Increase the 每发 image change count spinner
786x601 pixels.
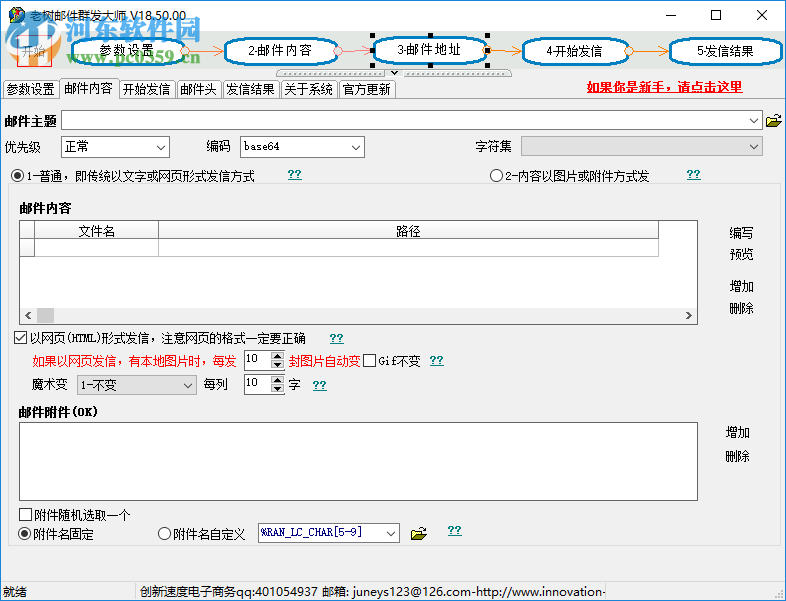277,356
